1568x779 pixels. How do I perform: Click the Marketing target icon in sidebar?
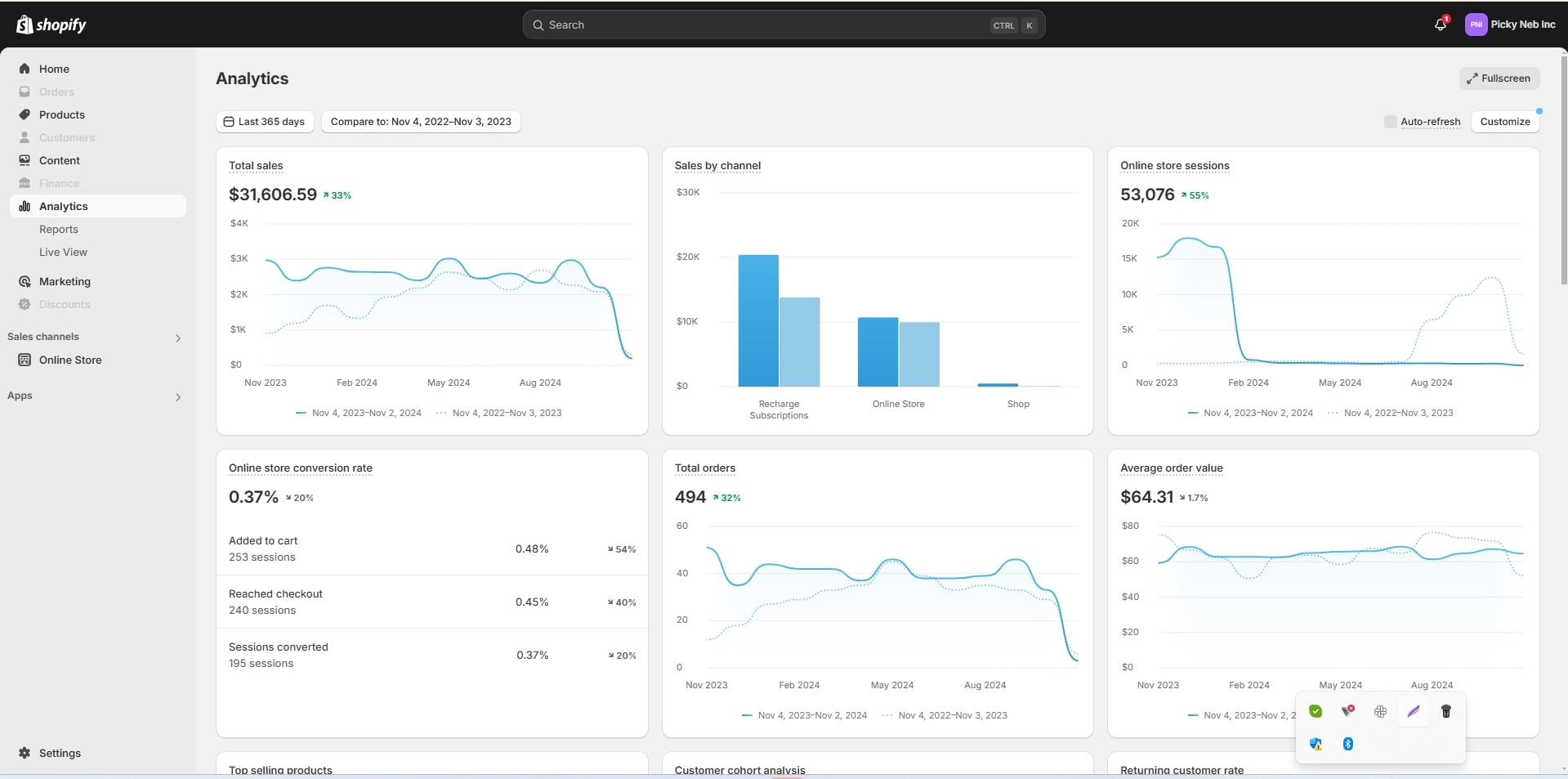25,281
